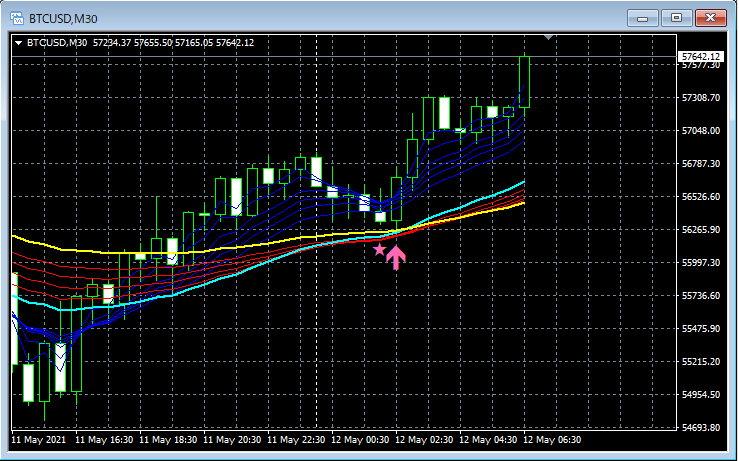Click the 55736.60 price scale label

pyautogui.click(x=701, y=296)
